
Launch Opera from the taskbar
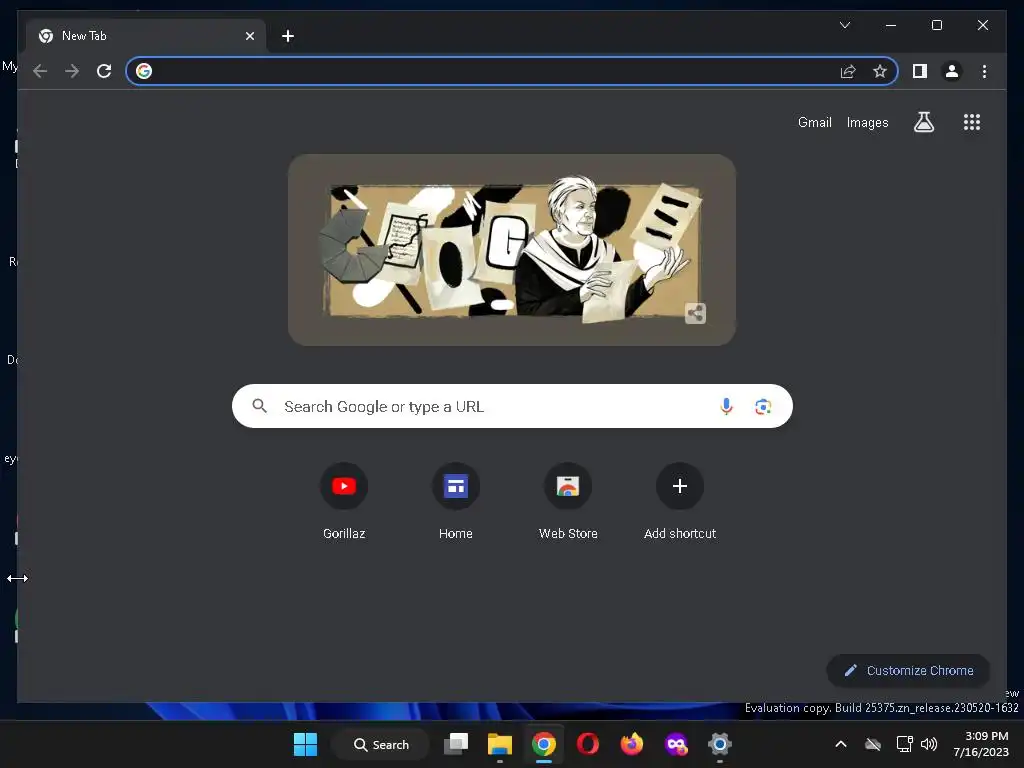point(588,744)
